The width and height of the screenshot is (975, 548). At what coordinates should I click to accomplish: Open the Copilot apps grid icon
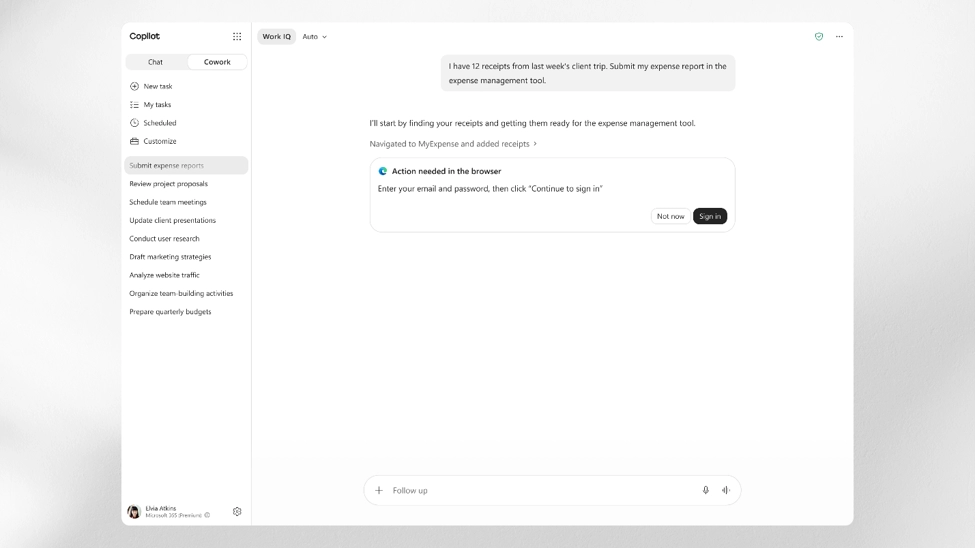tap(237, 37)
